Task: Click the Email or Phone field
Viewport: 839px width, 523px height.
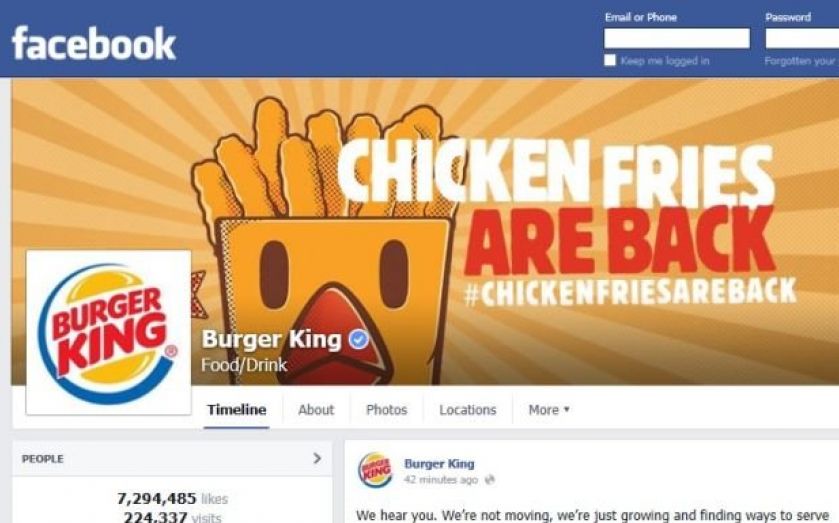Action: 677,39
